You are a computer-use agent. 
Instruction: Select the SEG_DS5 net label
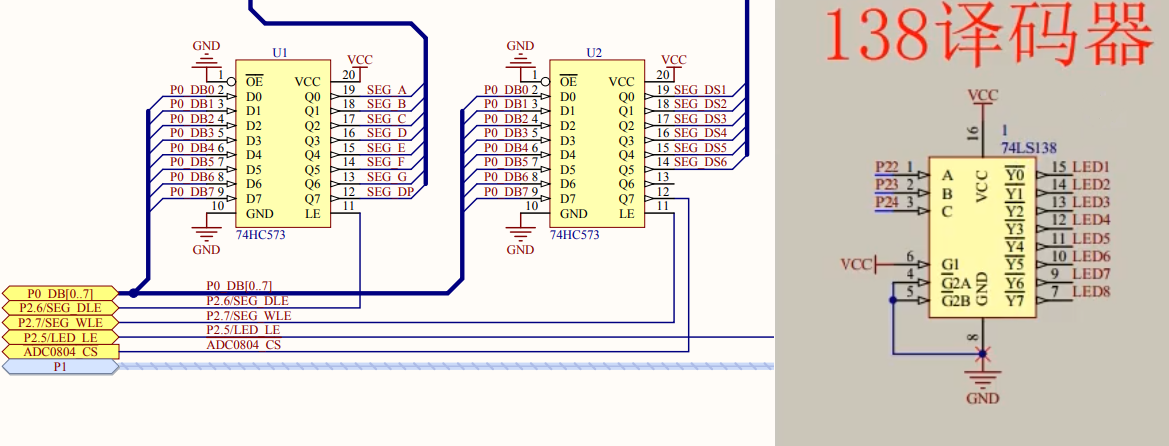click(x=700, y=148)
